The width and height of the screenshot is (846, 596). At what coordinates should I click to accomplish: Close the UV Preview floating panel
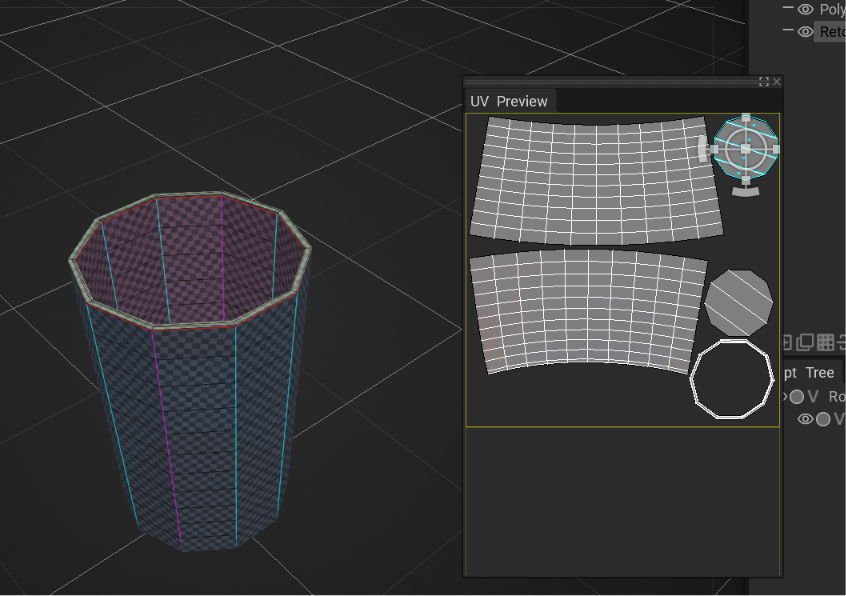(777, 81)
